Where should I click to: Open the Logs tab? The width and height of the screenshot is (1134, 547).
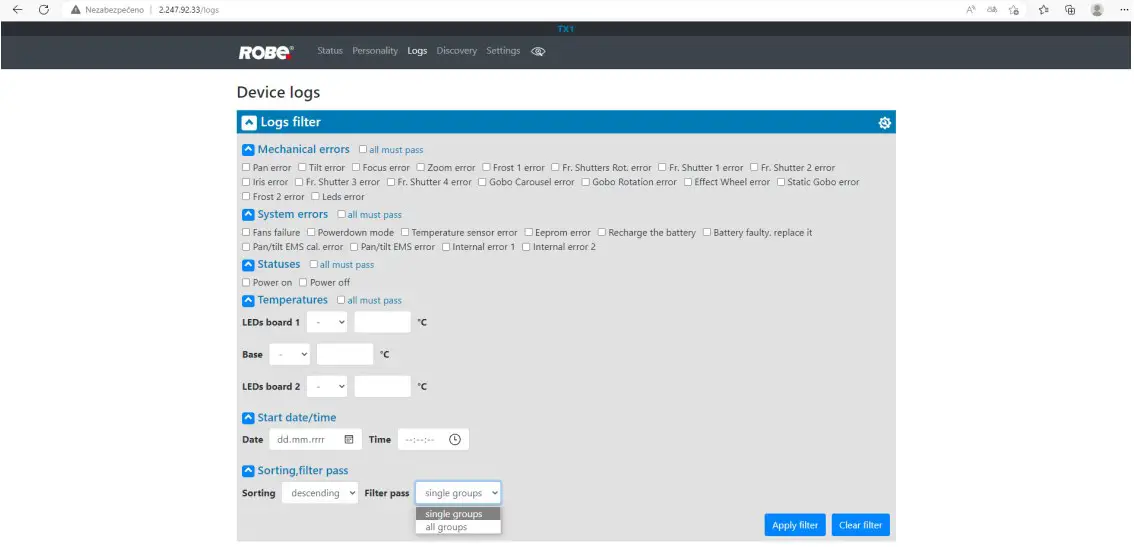417,51
